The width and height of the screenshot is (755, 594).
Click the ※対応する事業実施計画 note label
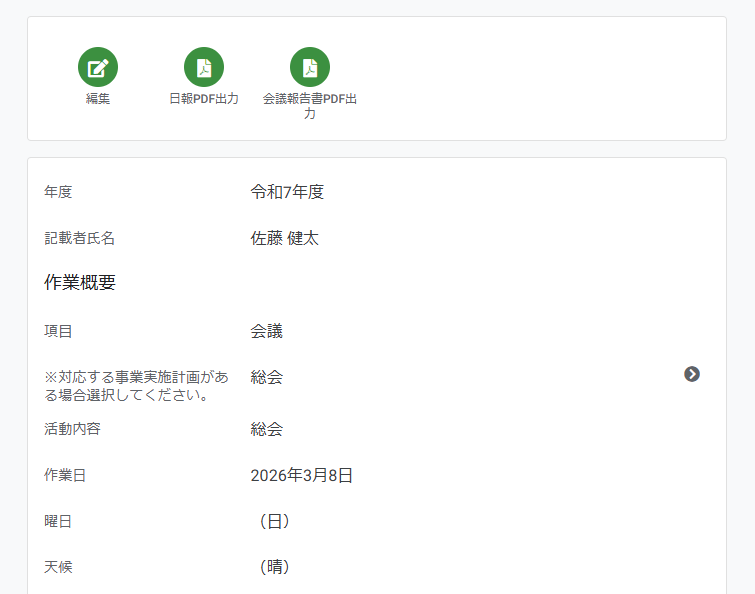[x=135, y=386]
